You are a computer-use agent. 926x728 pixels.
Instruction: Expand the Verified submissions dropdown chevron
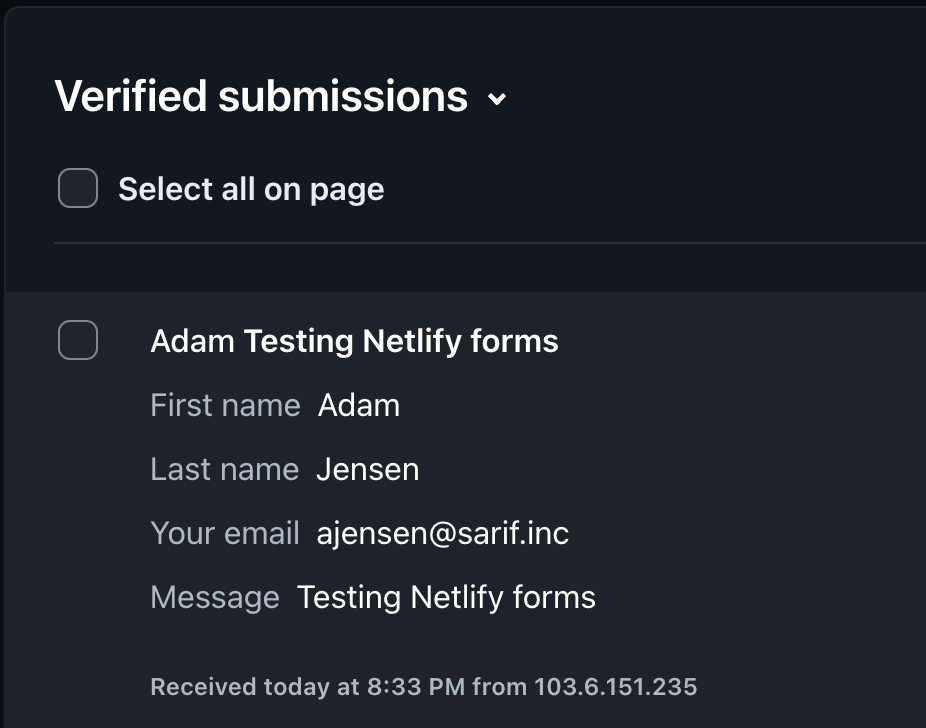(496, 99)
